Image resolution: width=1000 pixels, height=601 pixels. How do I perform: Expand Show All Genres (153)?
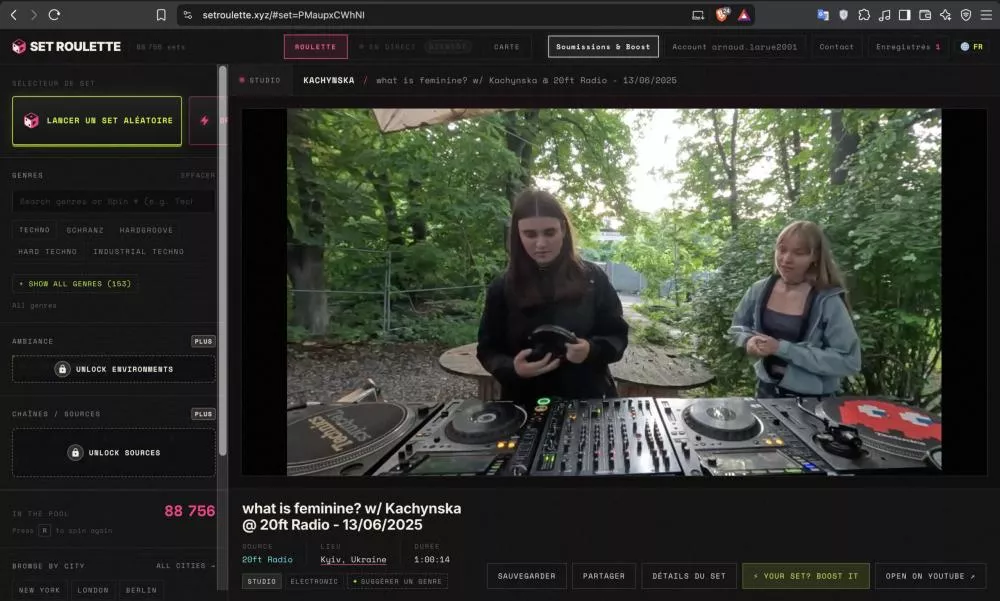tap(75, 283)
